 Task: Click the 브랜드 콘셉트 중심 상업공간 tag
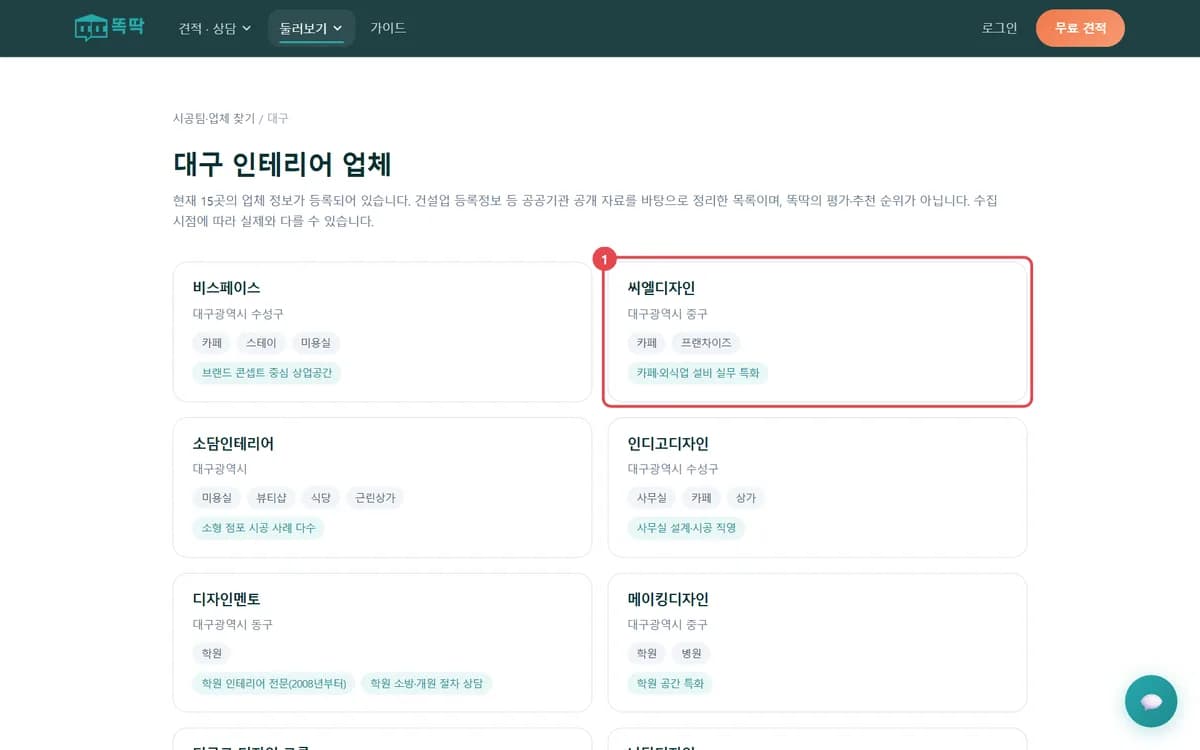pyautogui.click(x=267, y=373)
